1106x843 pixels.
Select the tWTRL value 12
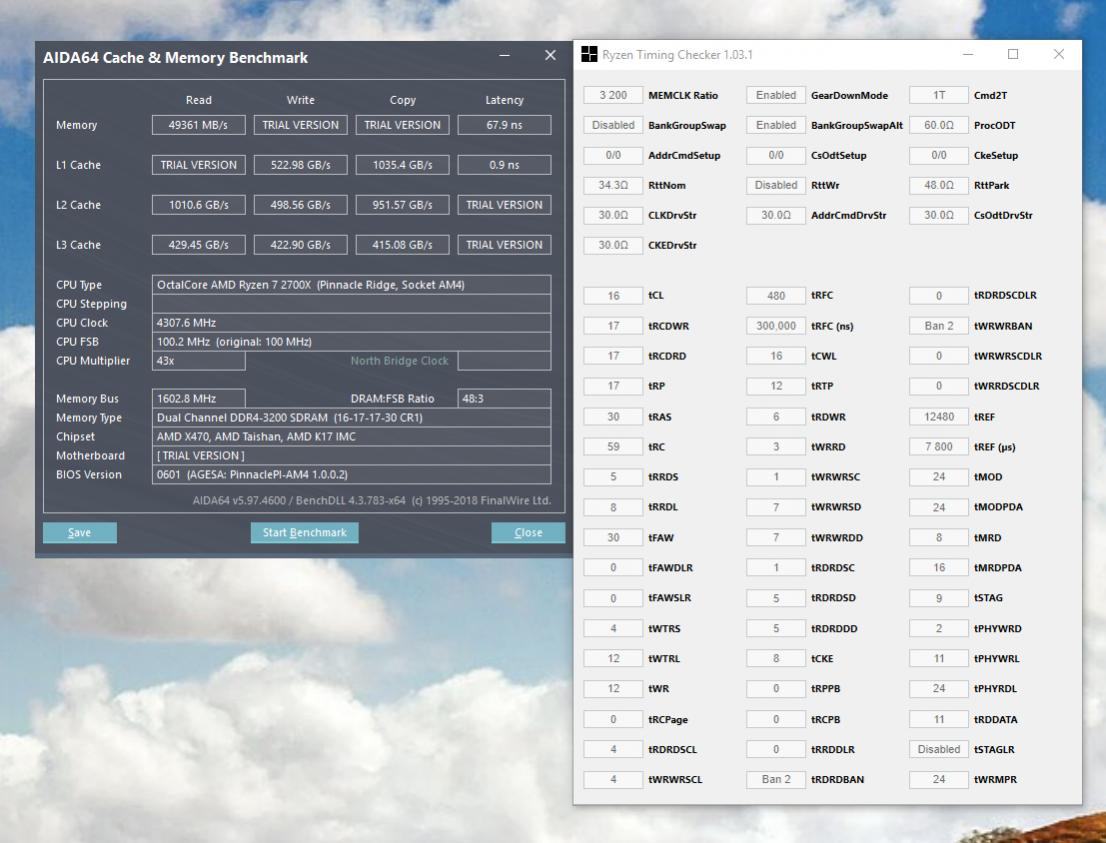613,658
